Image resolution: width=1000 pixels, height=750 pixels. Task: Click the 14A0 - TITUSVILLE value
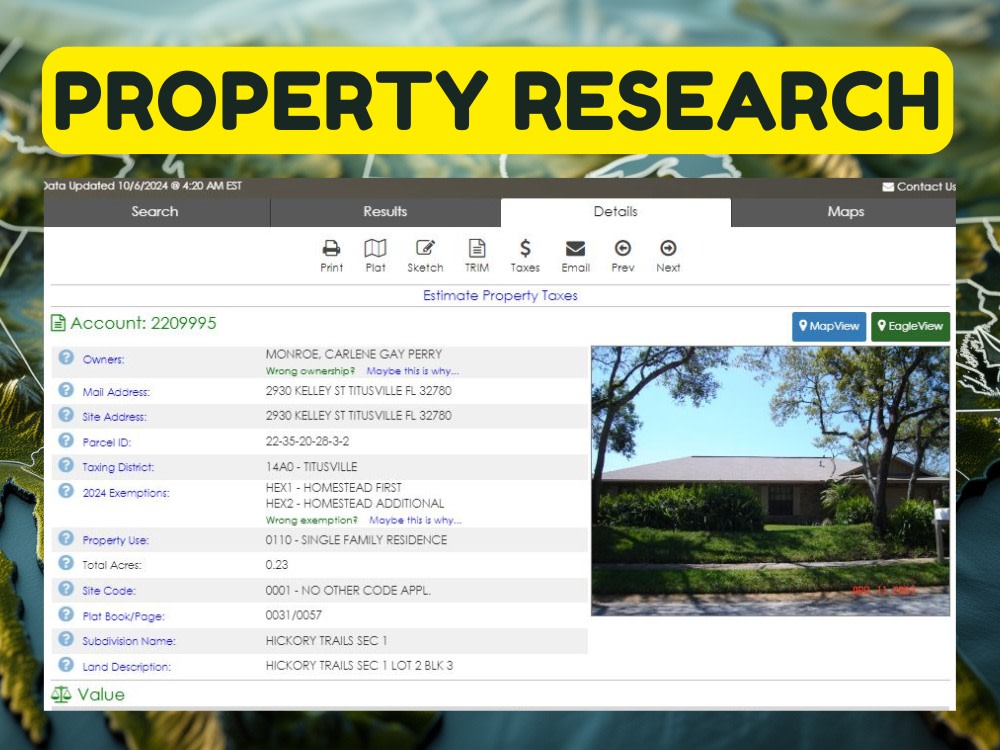311,467
